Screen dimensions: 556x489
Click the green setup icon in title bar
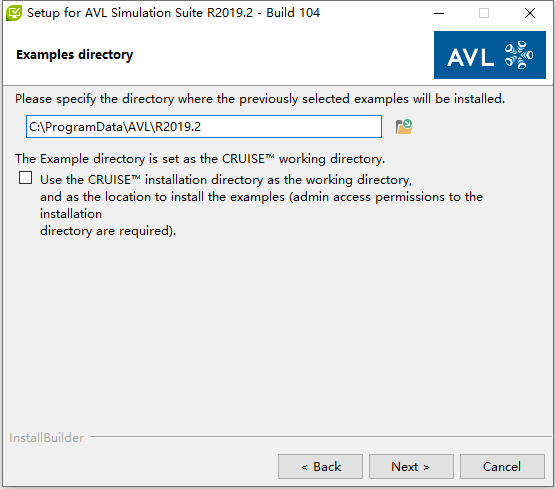pos(14,13)
